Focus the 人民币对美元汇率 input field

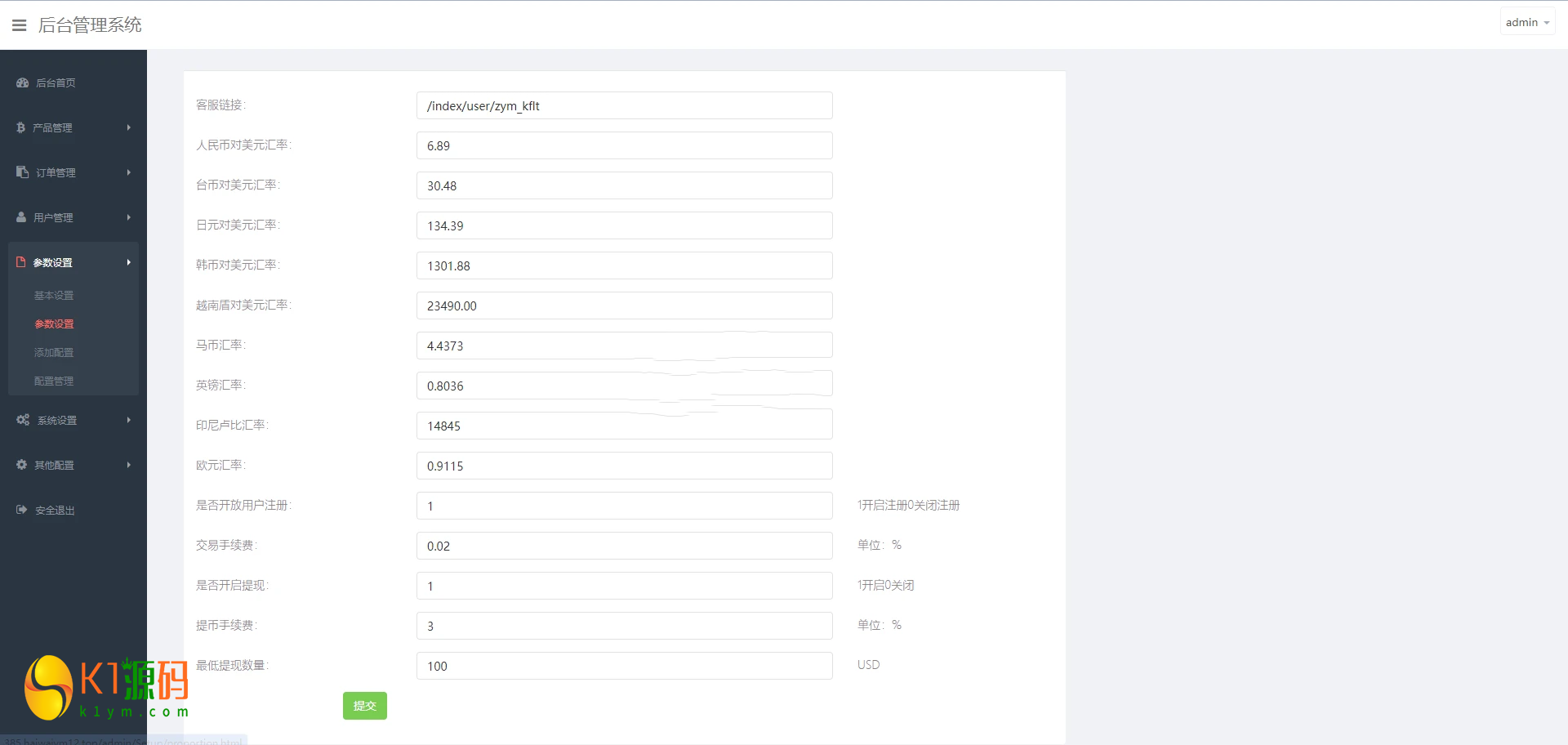pos(624,146)
